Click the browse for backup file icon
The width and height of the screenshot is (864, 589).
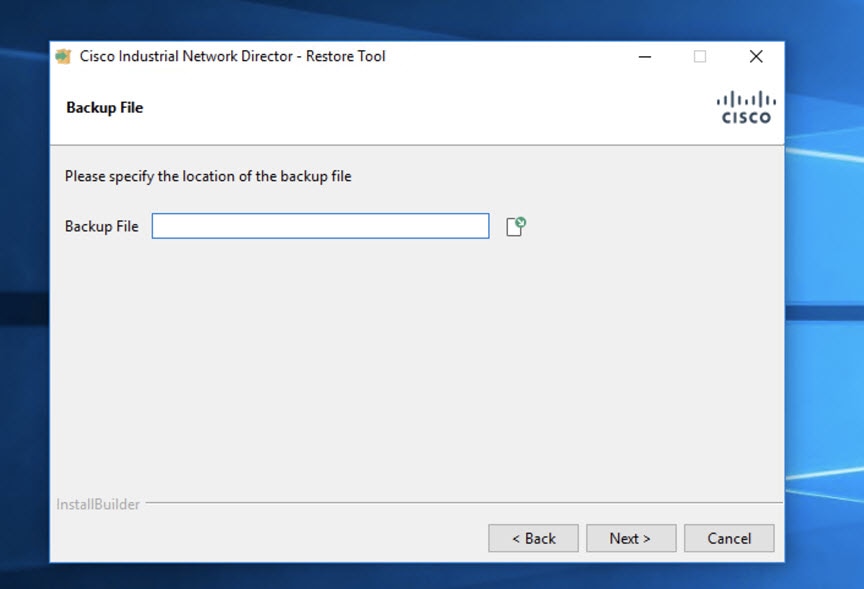point(516,226)
